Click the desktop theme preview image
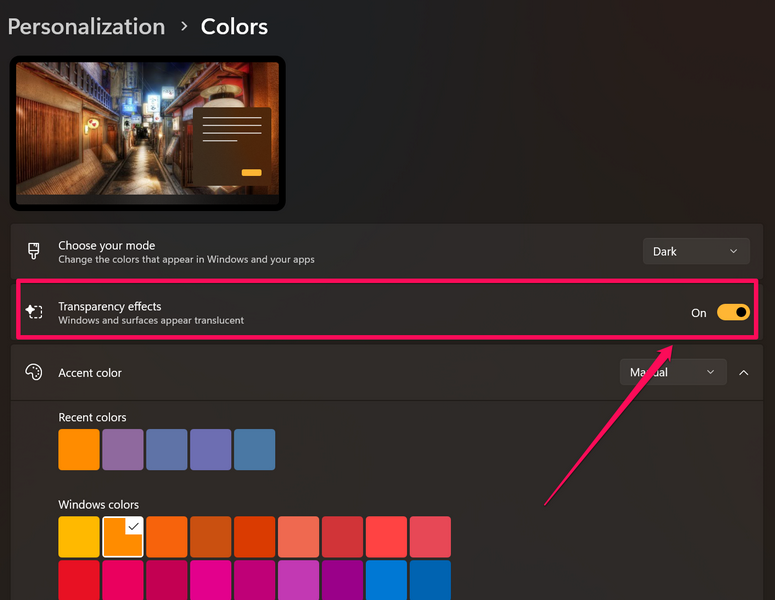The height and width of the screenshot is (600, 775). (x=147, y=133)
